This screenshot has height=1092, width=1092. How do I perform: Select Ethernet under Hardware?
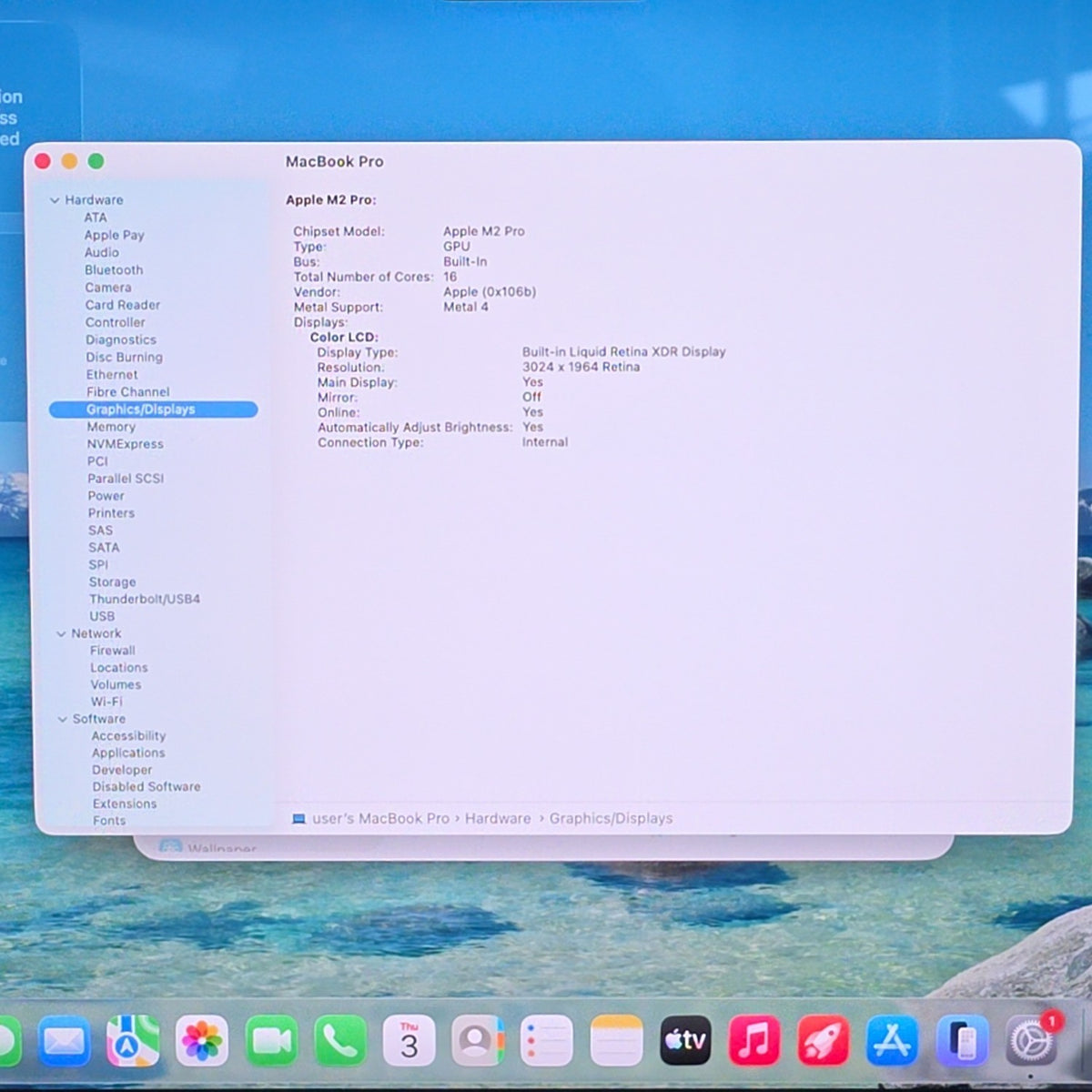pos(112,375)
